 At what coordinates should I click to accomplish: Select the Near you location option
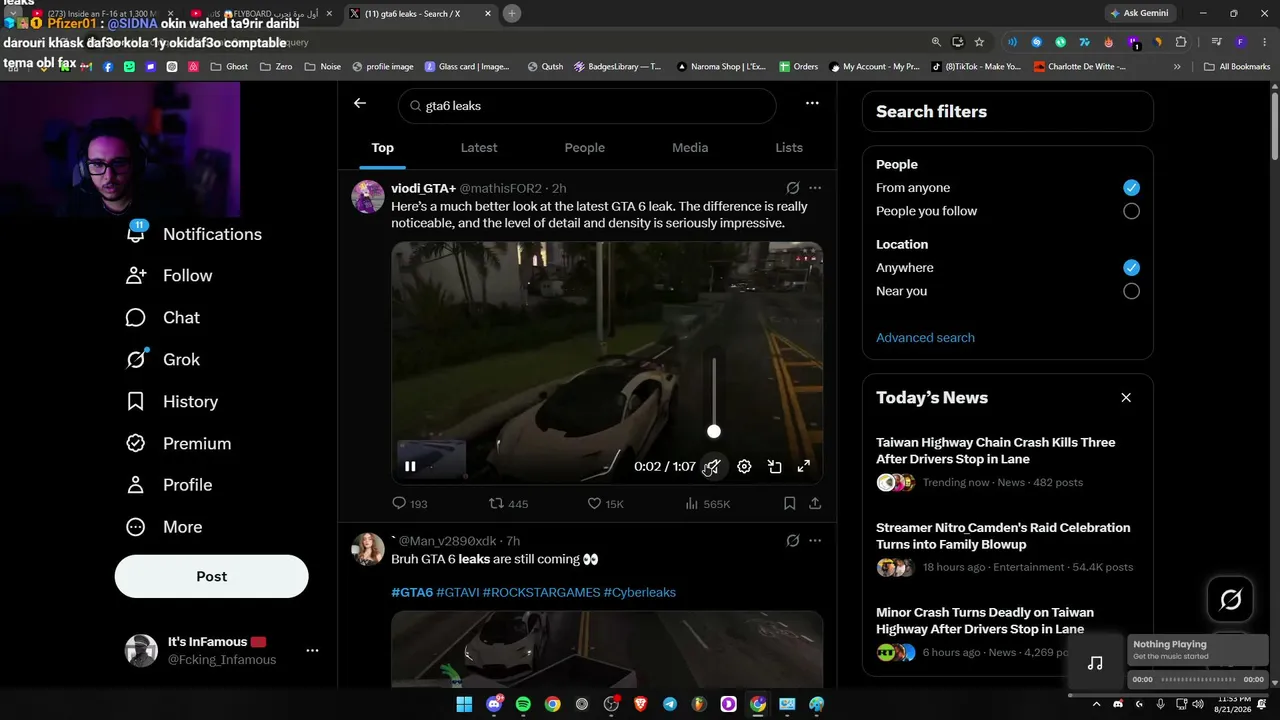[1131, 291]
